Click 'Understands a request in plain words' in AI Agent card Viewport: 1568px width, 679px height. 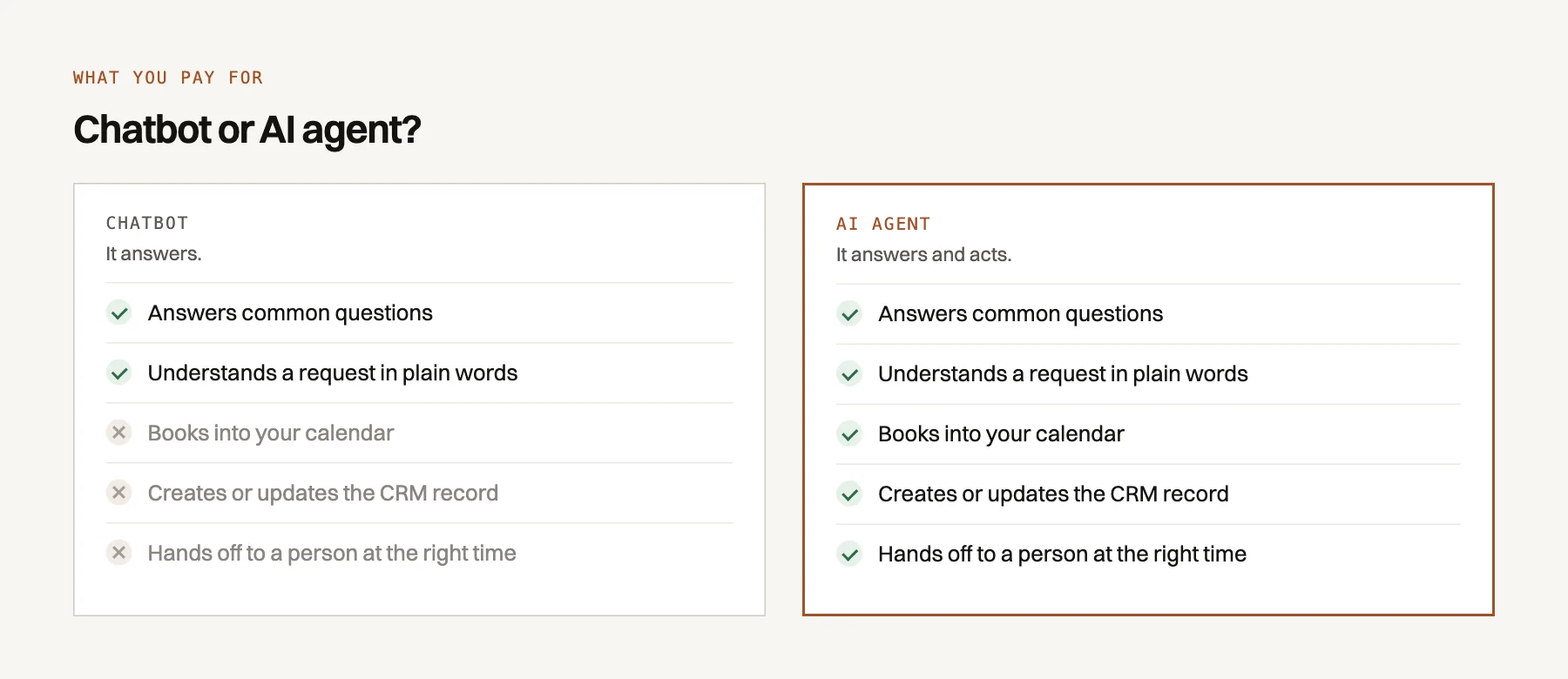point(1063,373)
